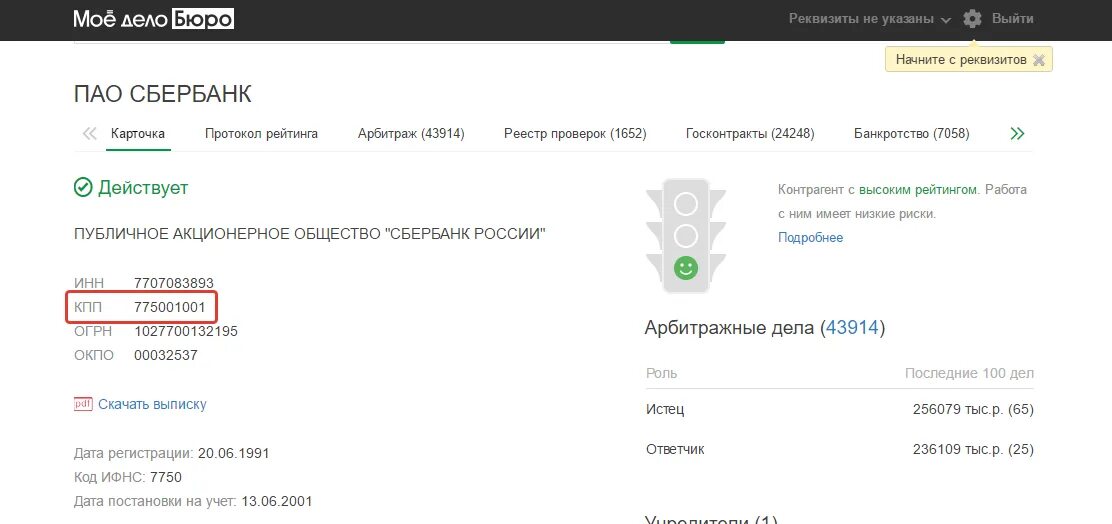This screenshot has width=1112, height=524.
Task: Log out via Выйти
Action: [x=1013, y=19]
